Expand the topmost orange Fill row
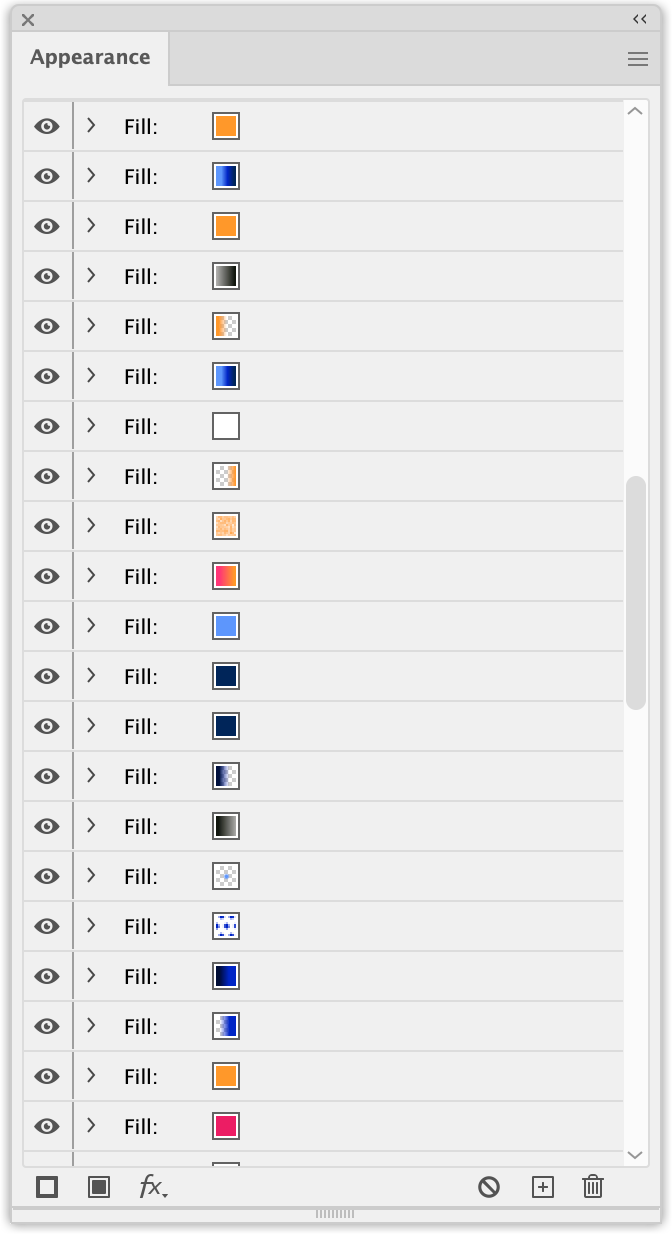672x1238 pixels. tap(91, 125)
